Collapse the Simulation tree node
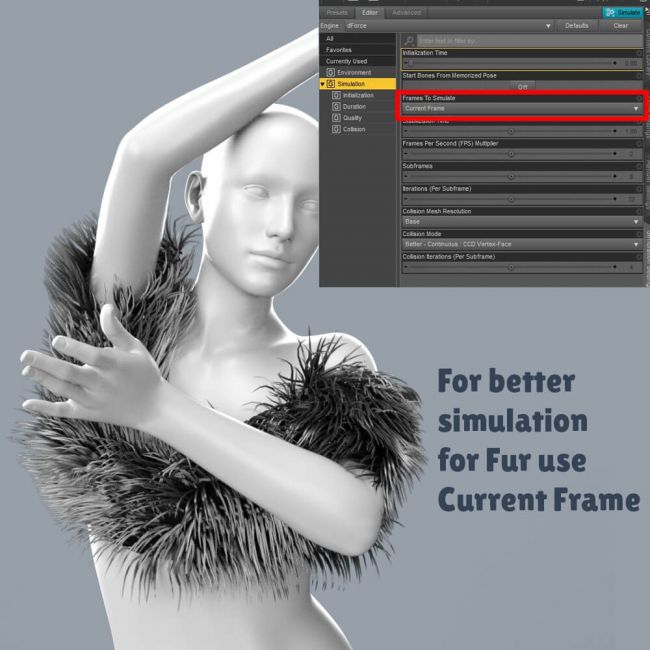 [x=323, y=84]
